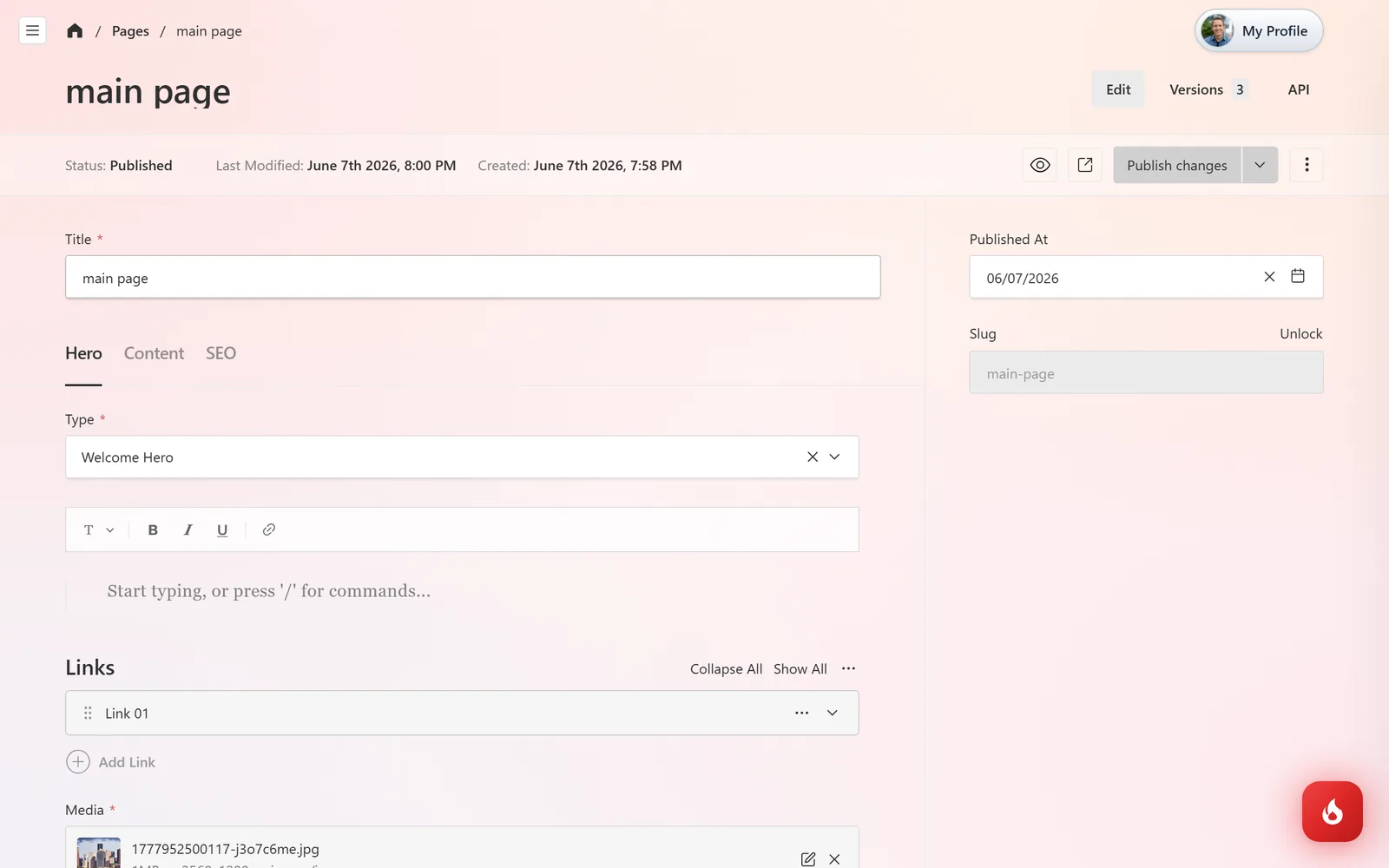Viewport: 1389px width, 868px height.
Task: Toggle bold formatting in the editor
Action: pyautogui.click(x=153, y=529)
